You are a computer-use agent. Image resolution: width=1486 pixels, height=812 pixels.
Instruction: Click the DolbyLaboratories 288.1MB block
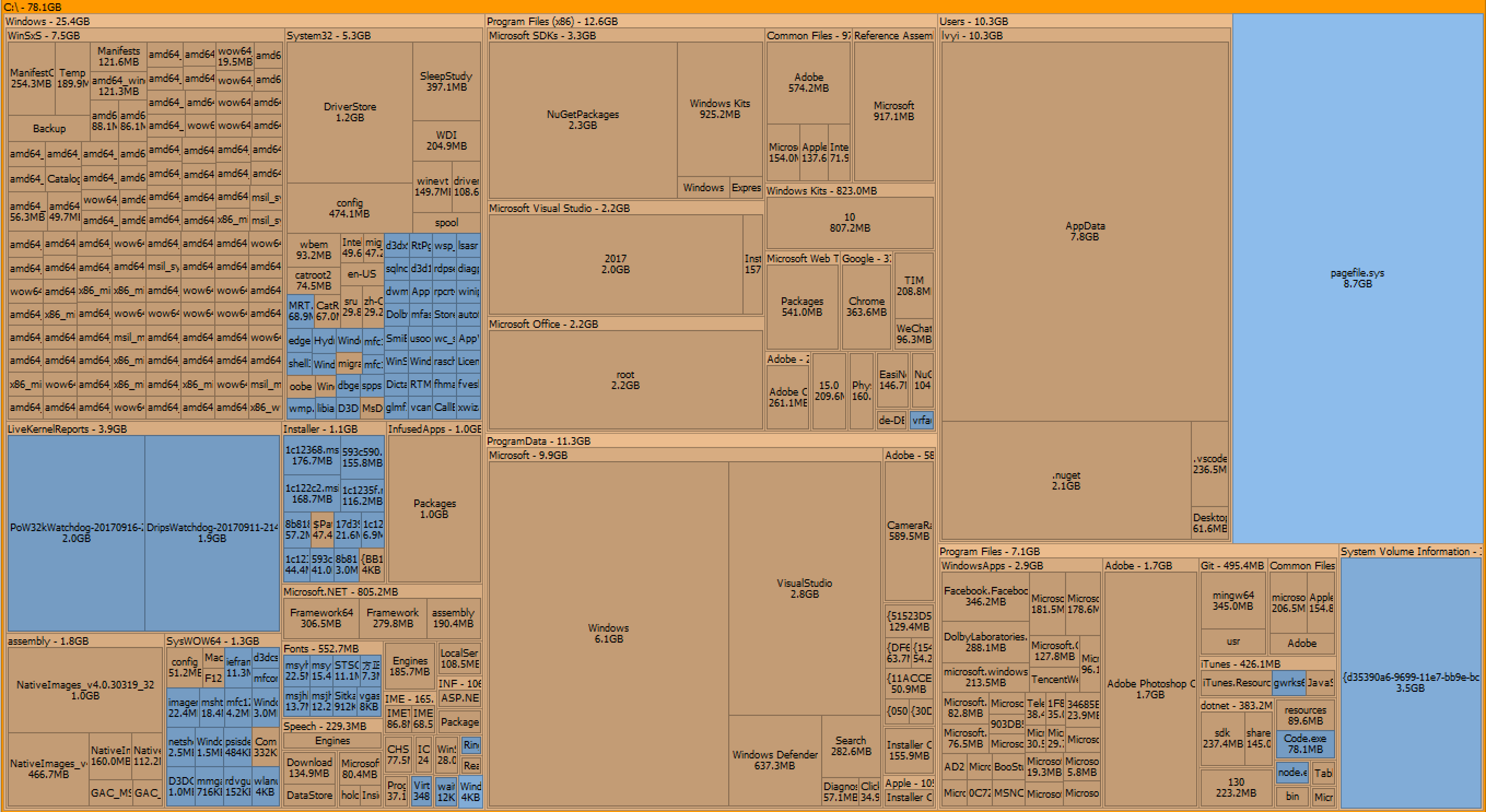coord(985,643)
